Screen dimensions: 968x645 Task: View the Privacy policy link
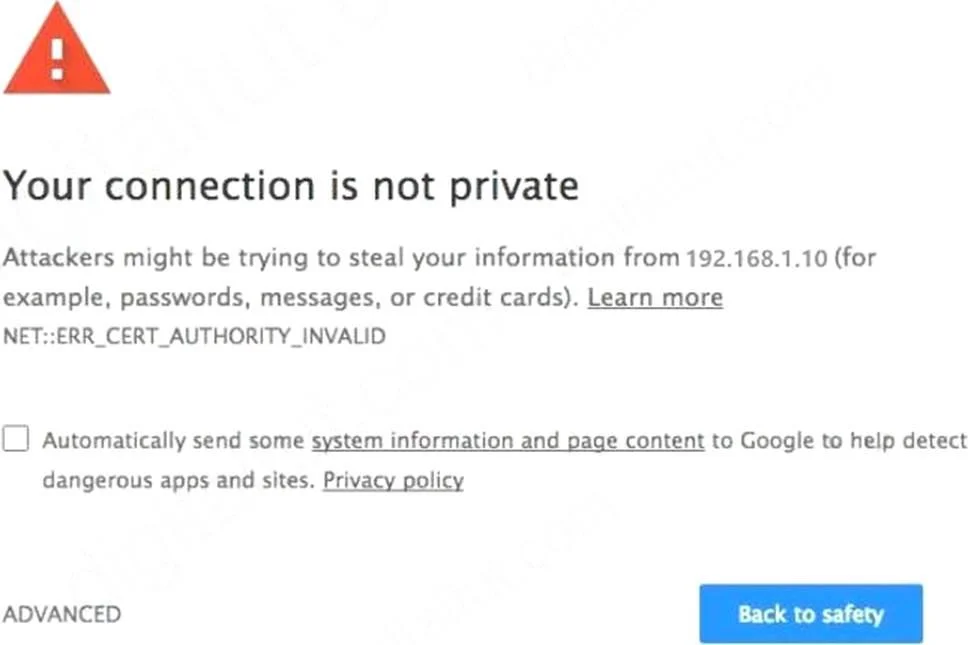point(393,480)
